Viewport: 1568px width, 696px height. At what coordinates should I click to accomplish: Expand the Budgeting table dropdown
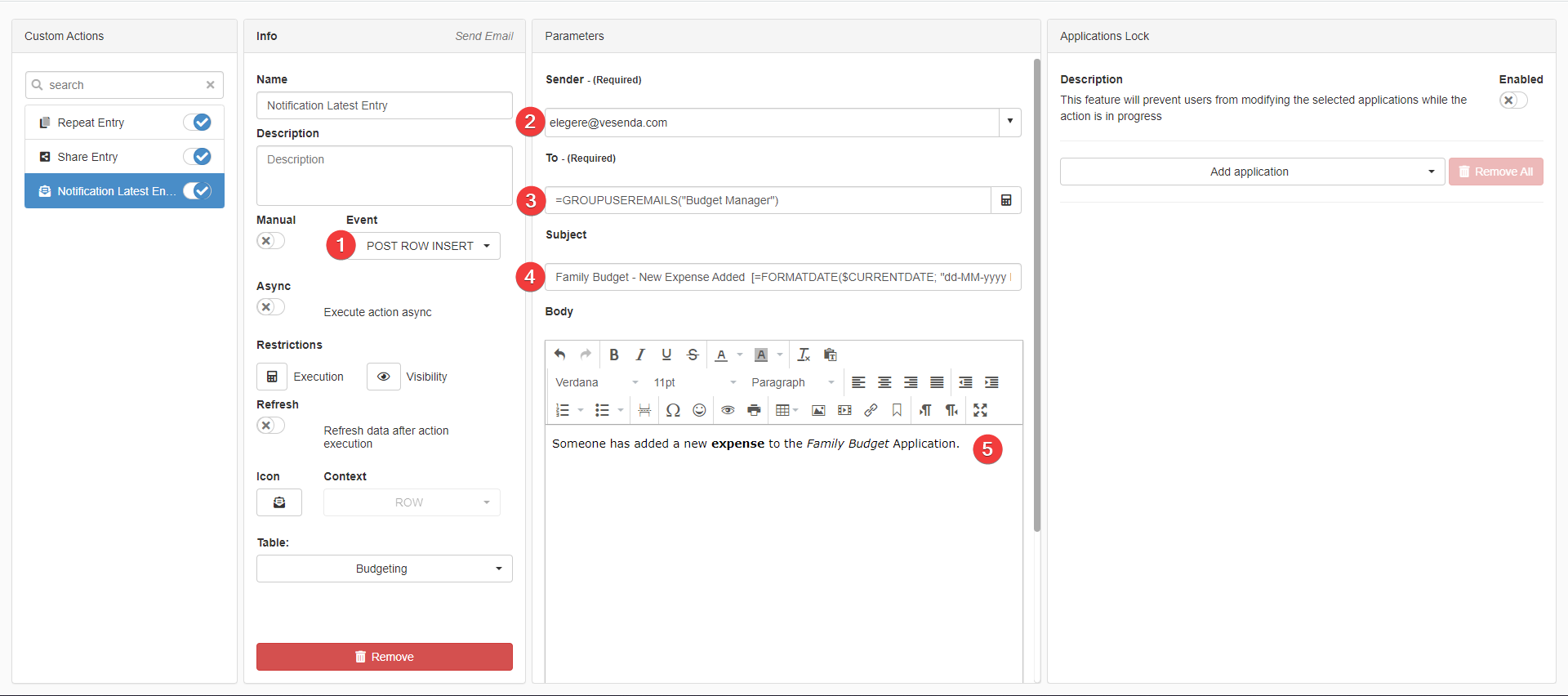tap(384, 569)
